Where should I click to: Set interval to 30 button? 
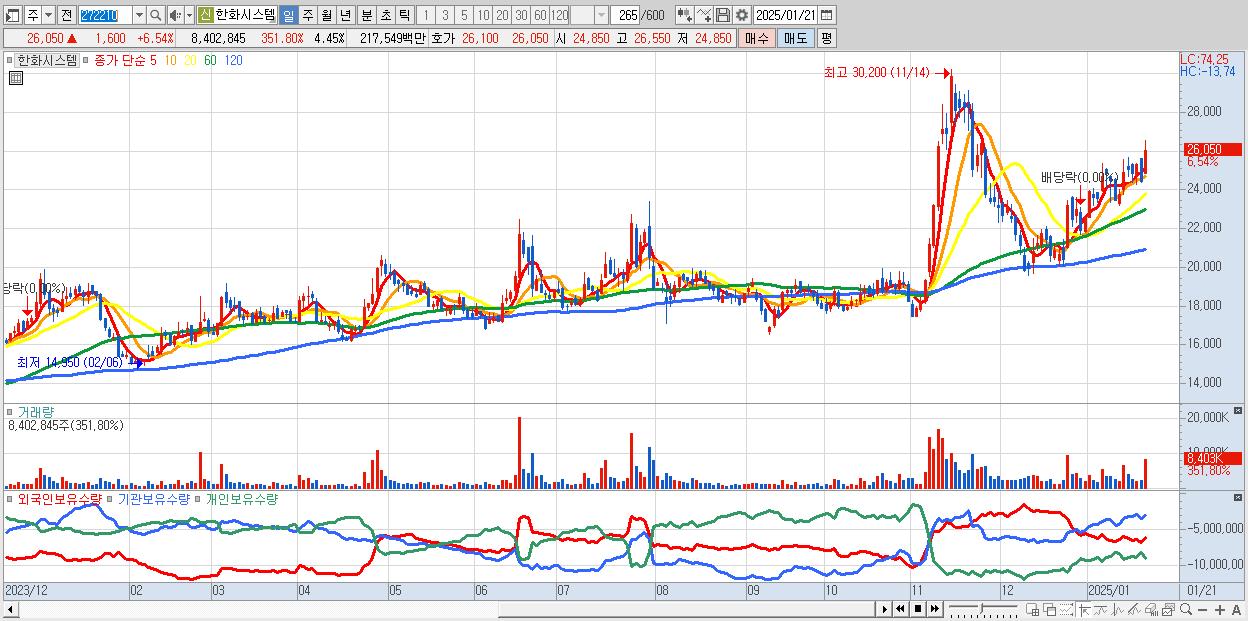tap(521, 15)
